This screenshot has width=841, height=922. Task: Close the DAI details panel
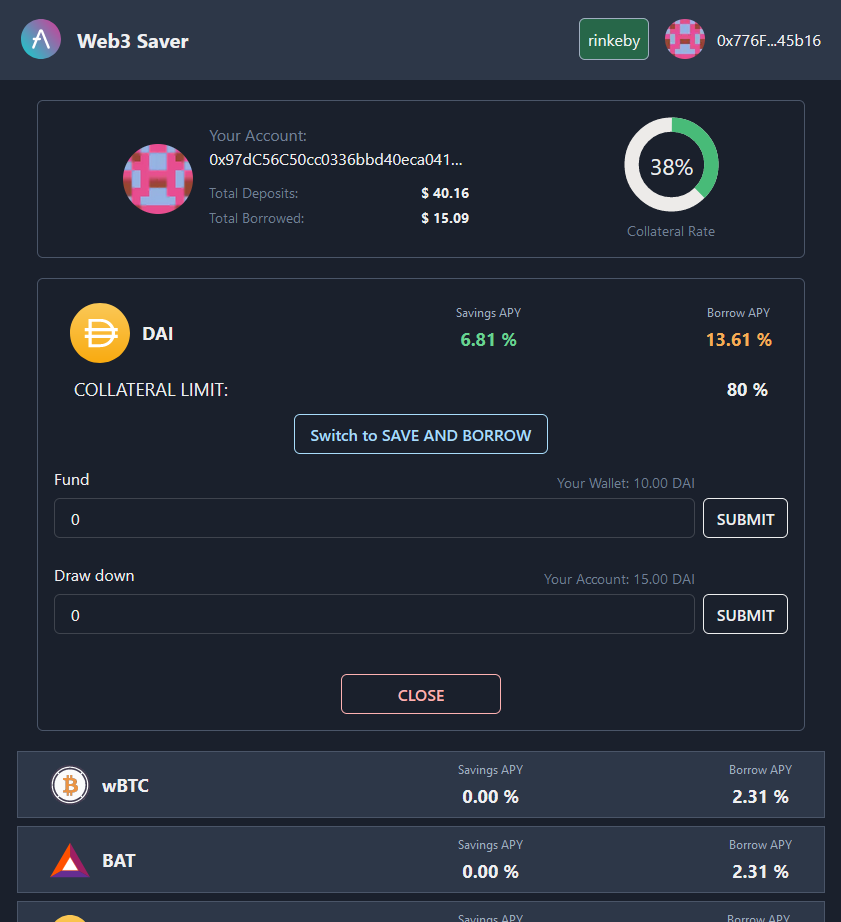421,695
